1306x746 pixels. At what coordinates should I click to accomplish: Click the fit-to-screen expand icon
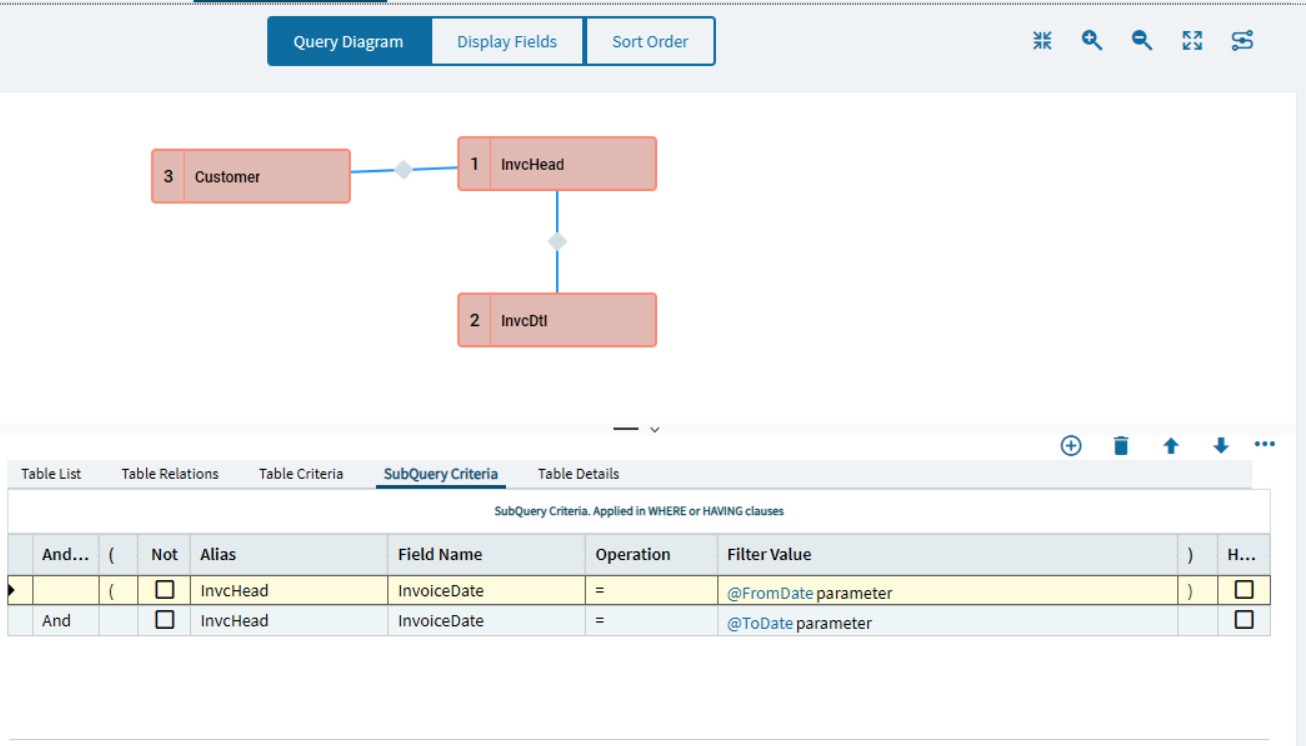coord(1192,41)
